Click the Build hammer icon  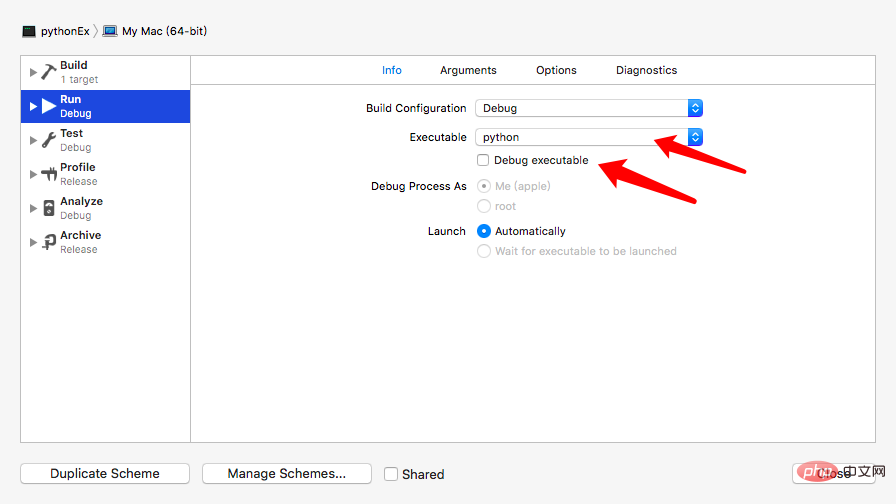[49, 72]
